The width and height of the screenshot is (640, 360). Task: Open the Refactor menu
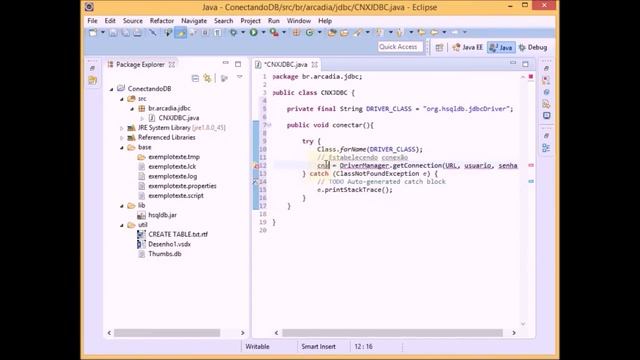(x=162, y=21)
